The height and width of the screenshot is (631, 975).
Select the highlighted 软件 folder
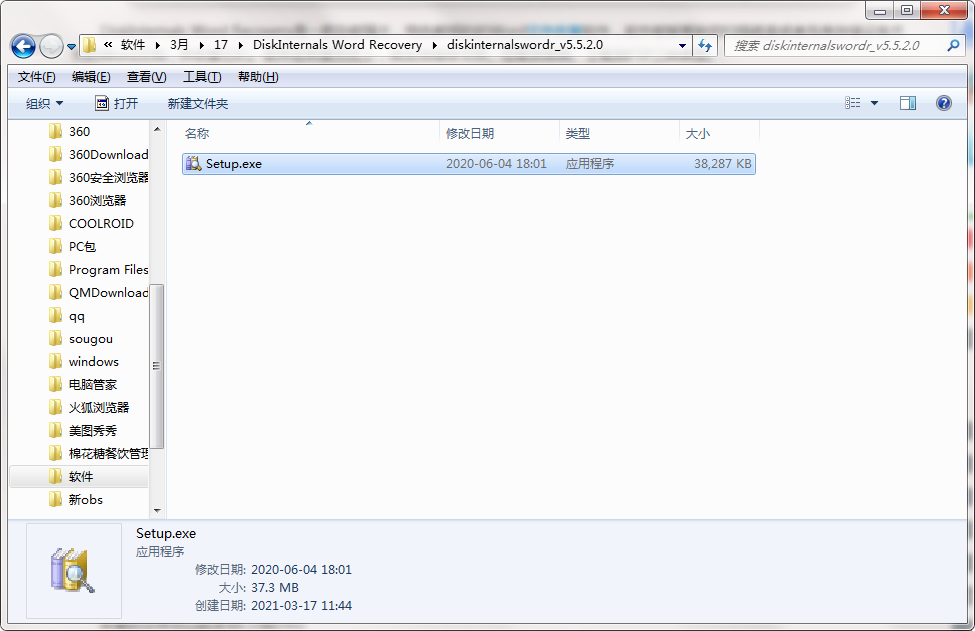(79, 476)
